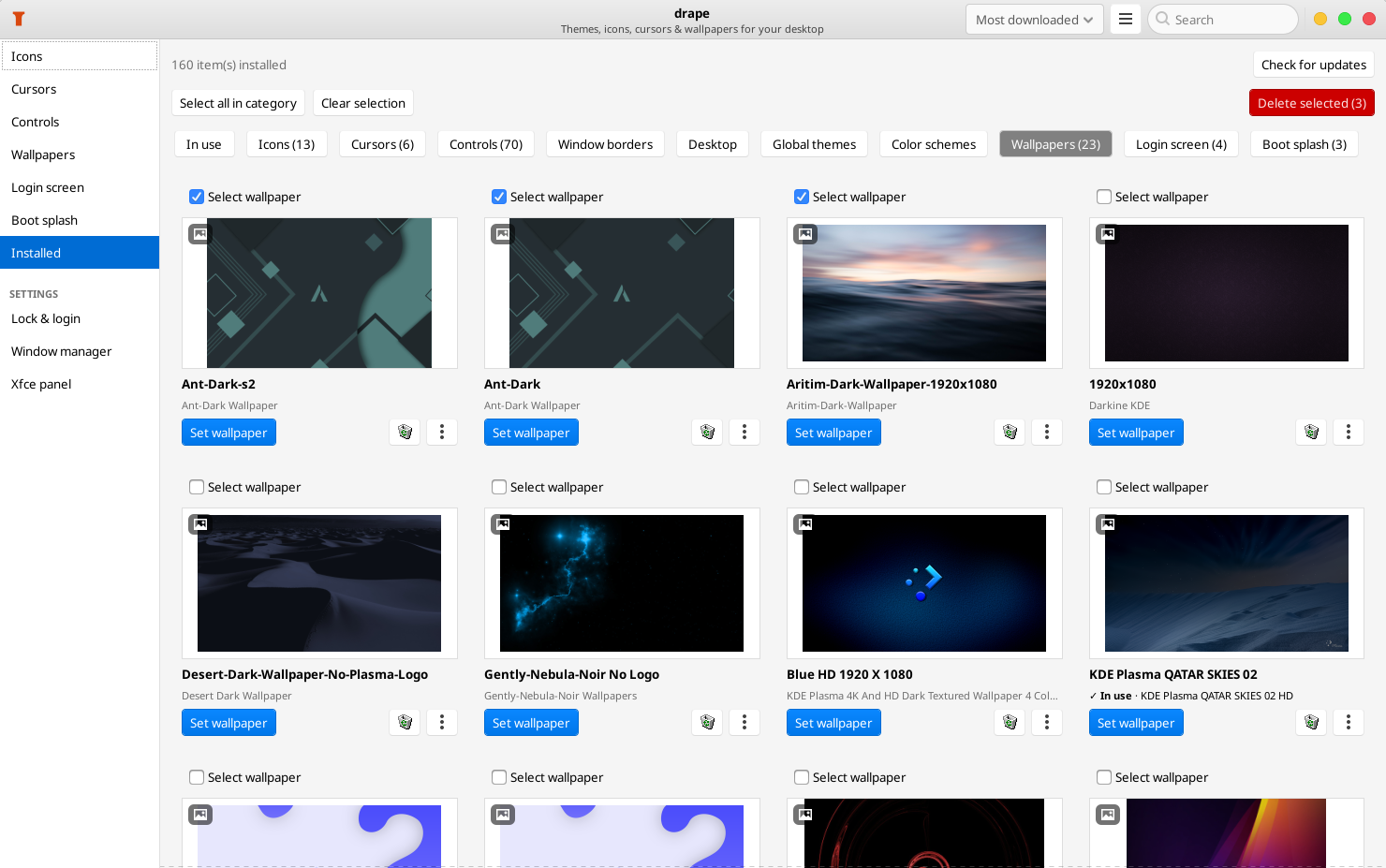Go to Wallpapers in the left sidebar
The height and width of the screenshot is (868, 1386).
[80, 154]
